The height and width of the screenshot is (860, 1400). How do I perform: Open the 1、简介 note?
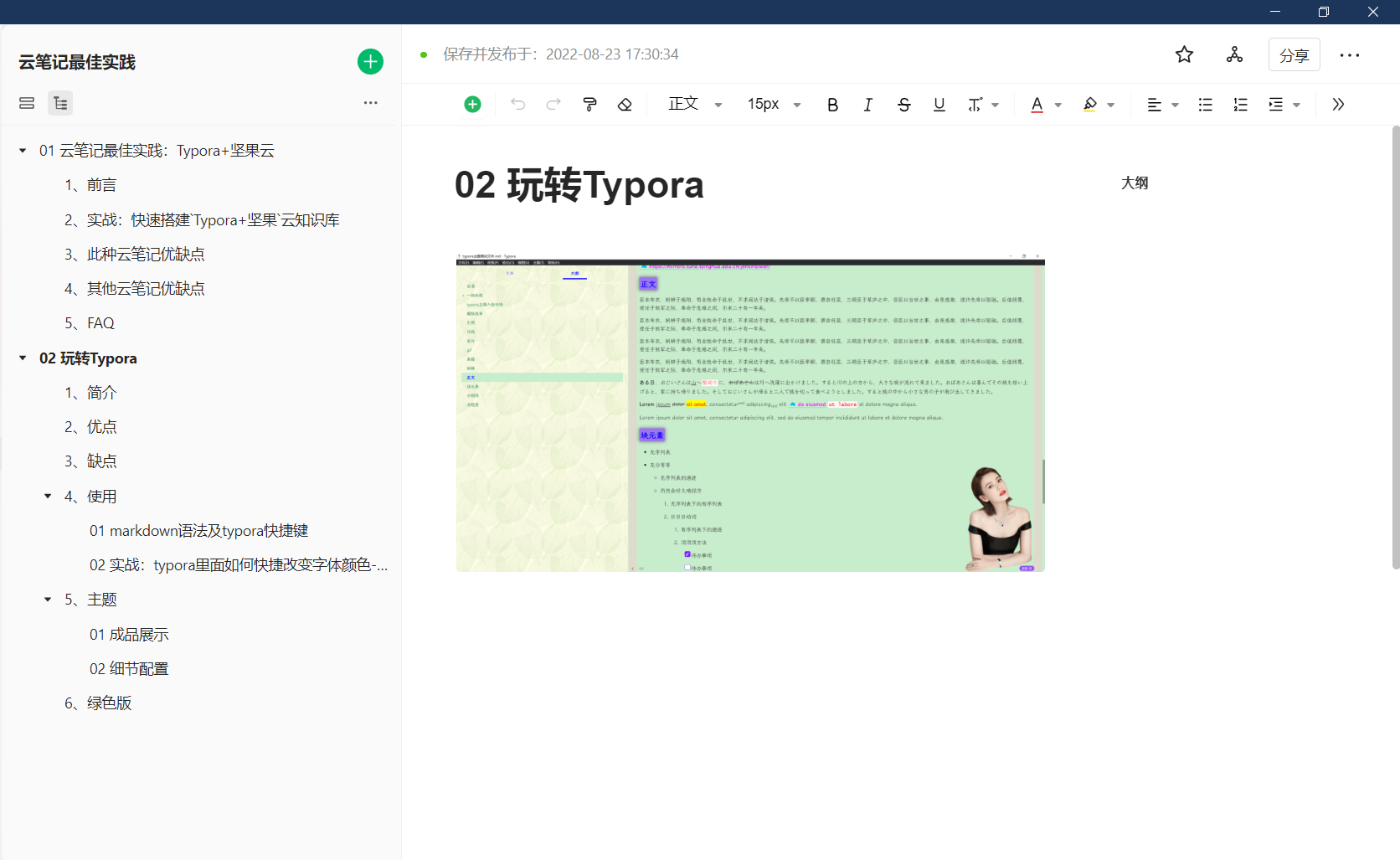point(90,393)
